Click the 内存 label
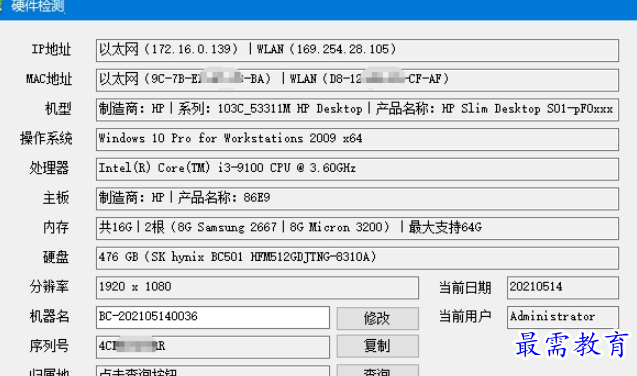The height and width of the screenshot is (376, 637). 56,227
